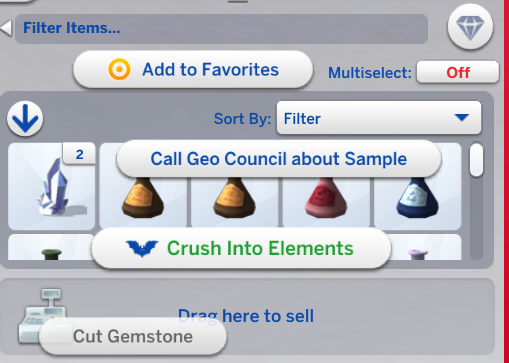
Task: Collapse panel with the left triangle arrow
Action: [x=6, y=28]
